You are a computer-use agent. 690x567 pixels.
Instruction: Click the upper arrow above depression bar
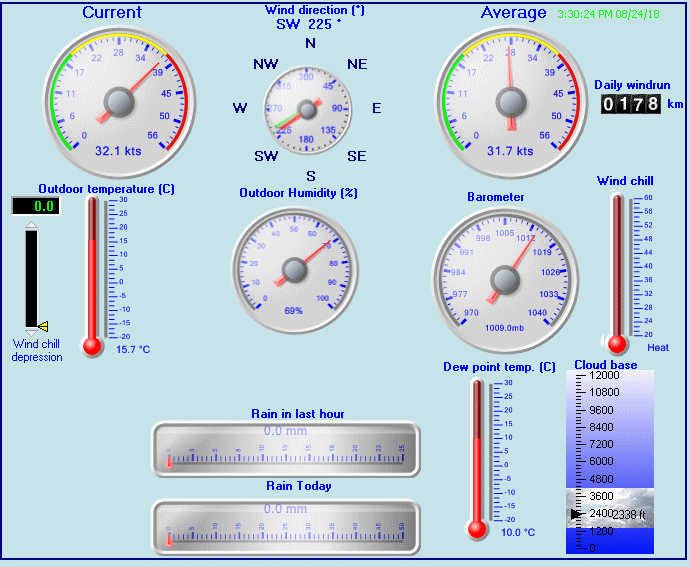(31, 226)
